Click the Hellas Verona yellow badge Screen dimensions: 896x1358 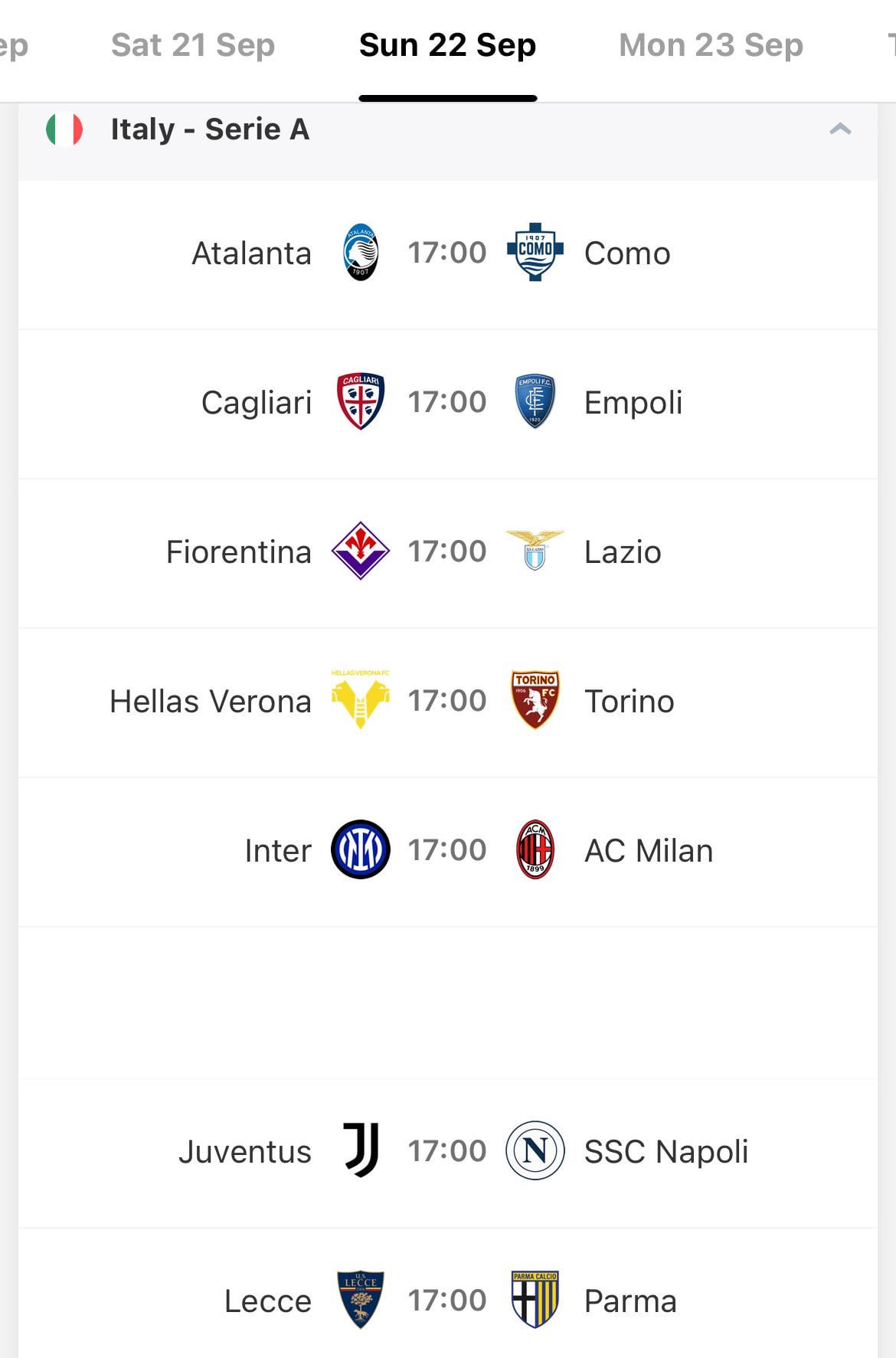(361, 699)
